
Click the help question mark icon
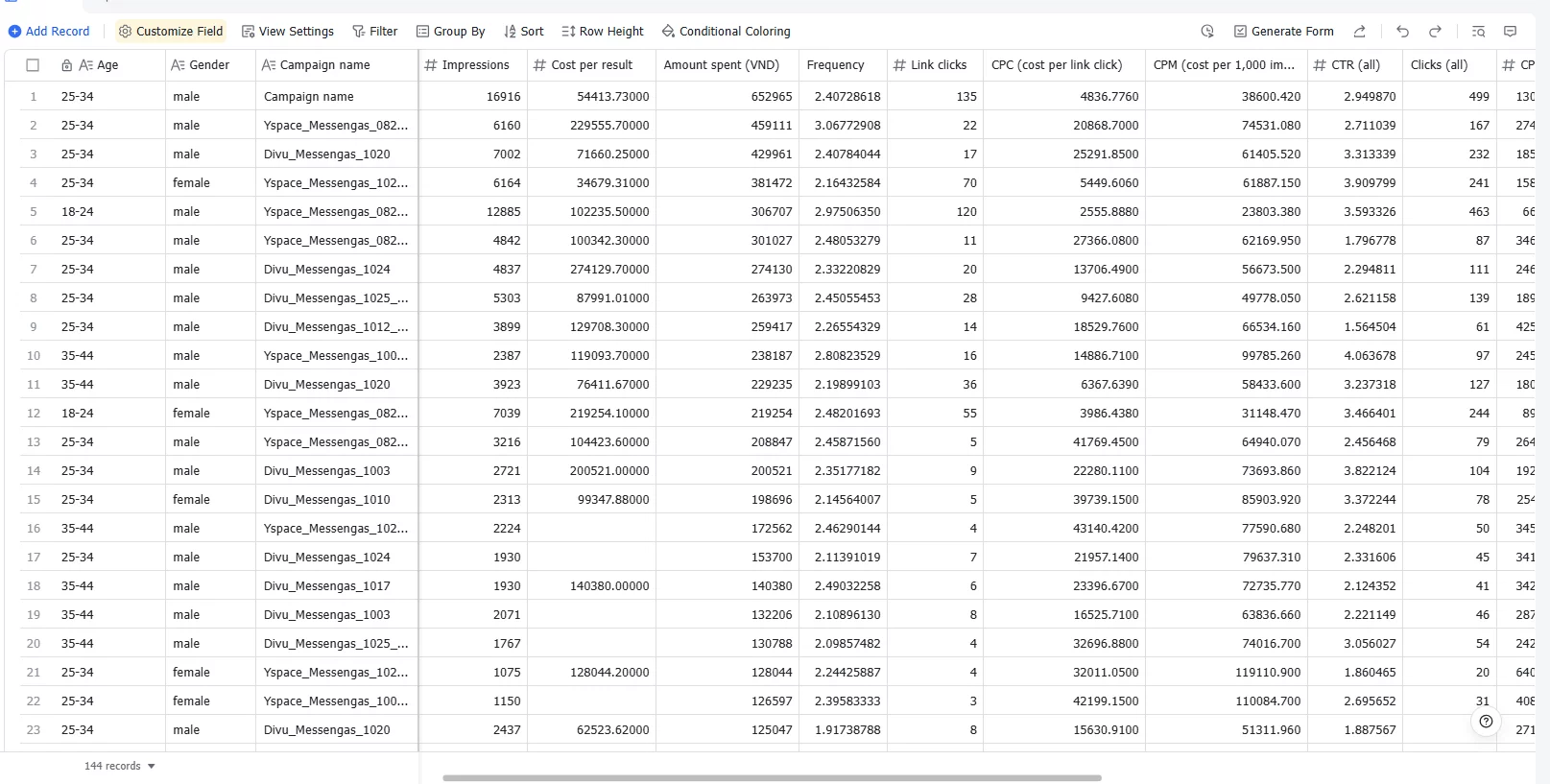pyautogui.click(x=1486, y=722)
